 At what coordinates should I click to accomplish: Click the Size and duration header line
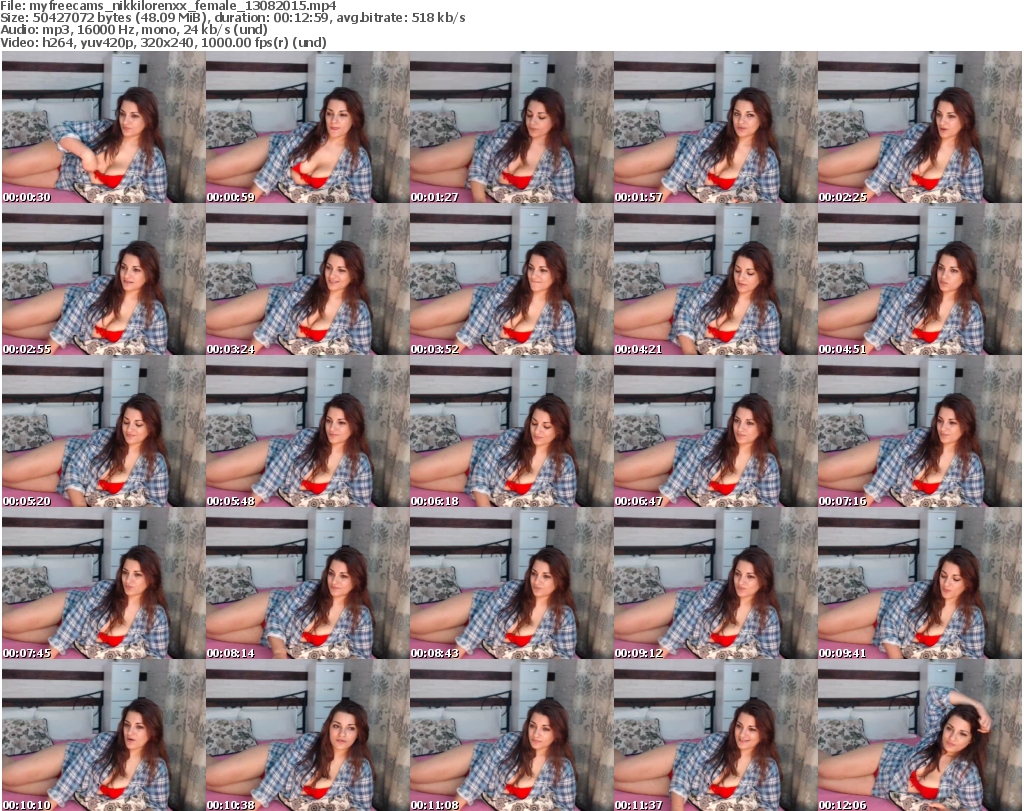[x=233, y=18]
